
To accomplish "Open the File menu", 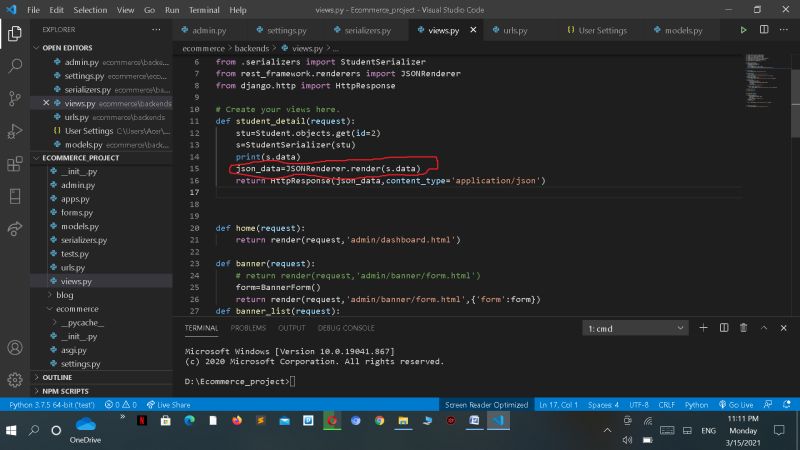I will [33, 10].
